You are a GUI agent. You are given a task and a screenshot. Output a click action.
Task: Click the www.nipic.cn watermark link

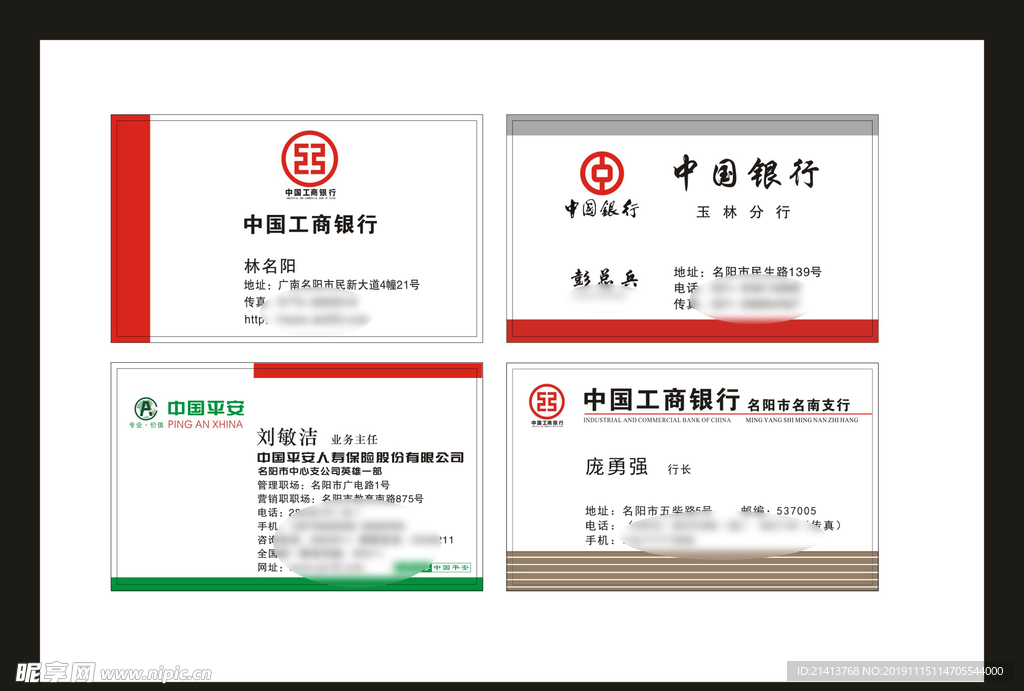click(156, 674)
